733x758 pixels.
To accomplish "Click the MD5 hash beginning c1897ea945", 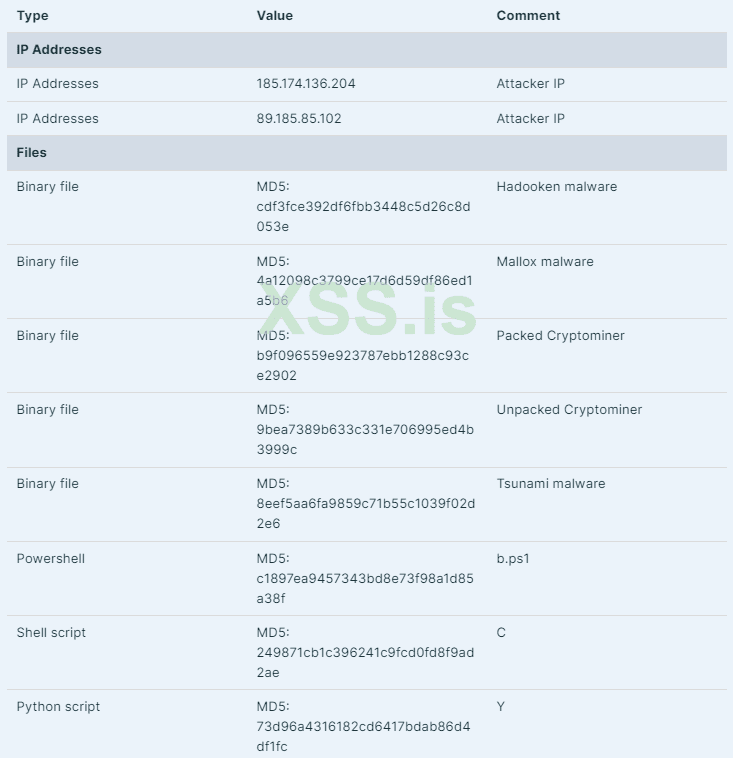I will point(365,578).
